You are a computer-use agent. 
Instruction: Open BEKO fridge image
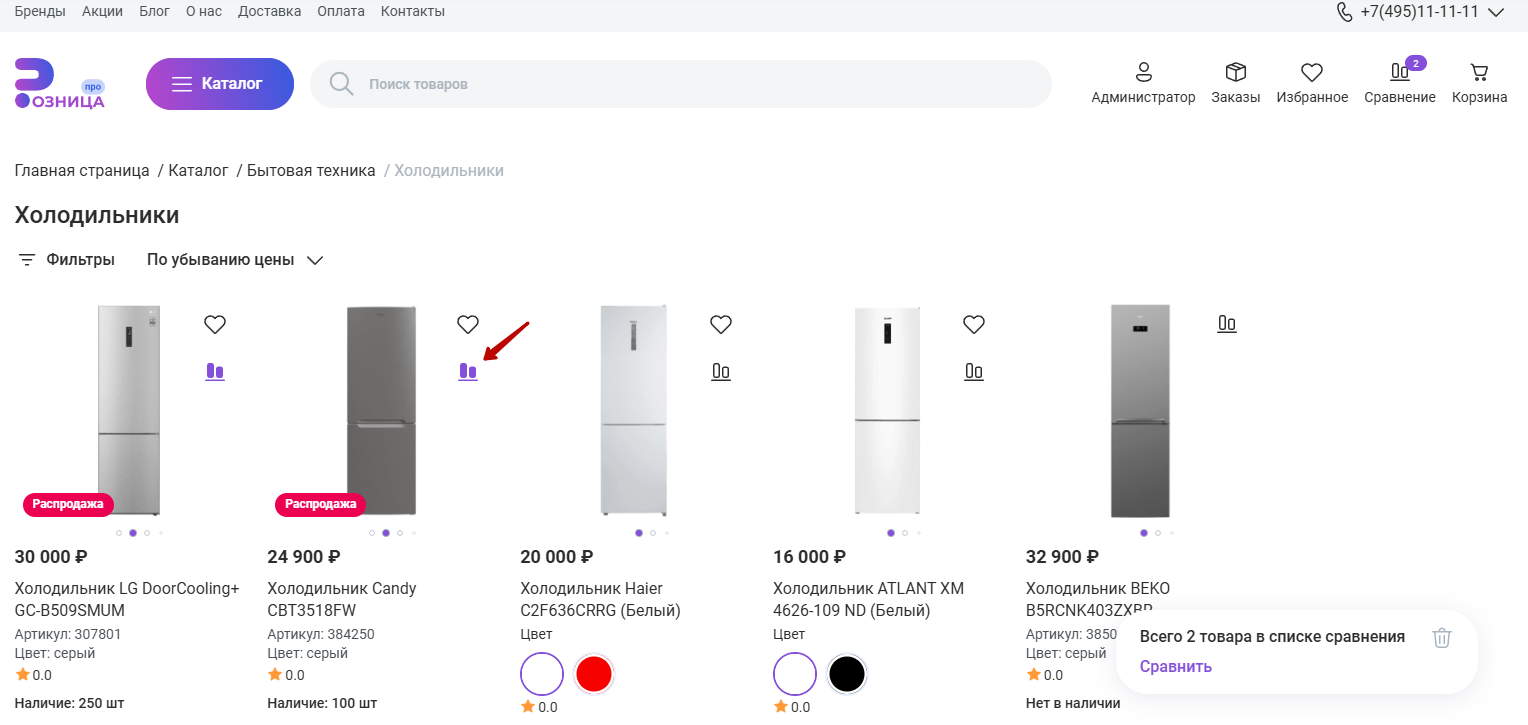click(x=1140, y=410)
